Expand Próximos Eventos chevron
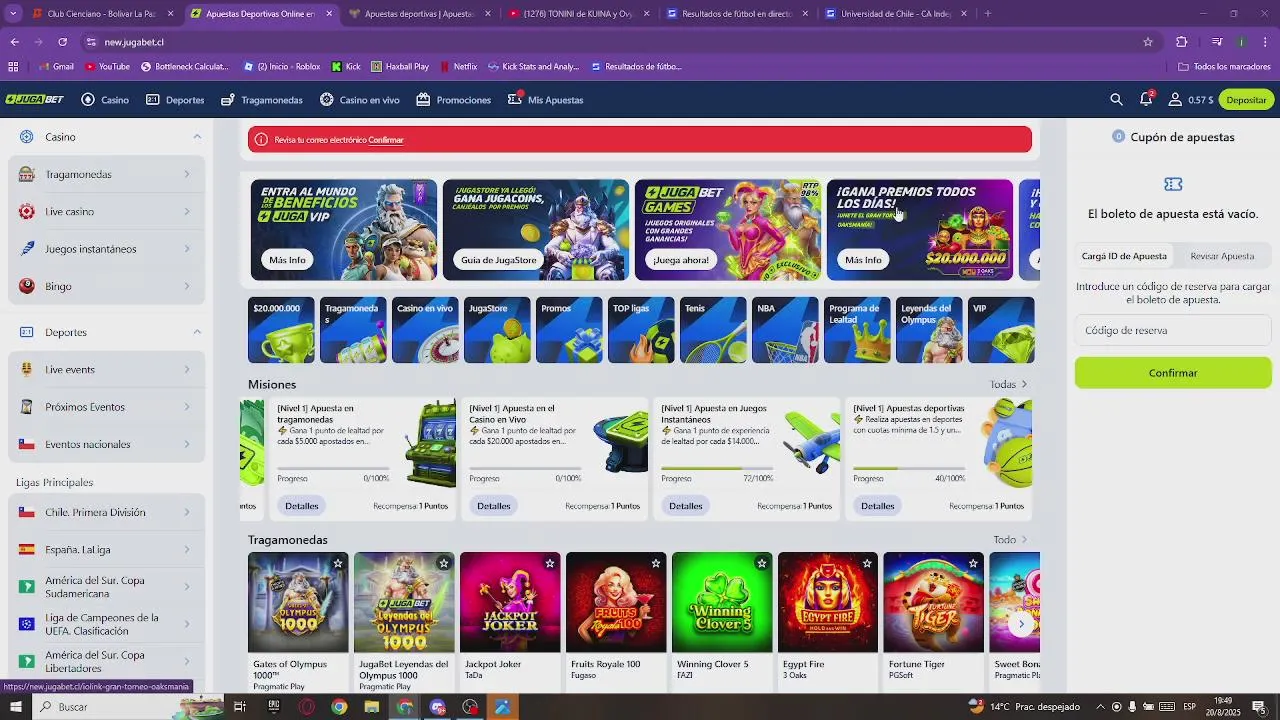This screenshot has width=1280, height=720. [x=187, y=407]
